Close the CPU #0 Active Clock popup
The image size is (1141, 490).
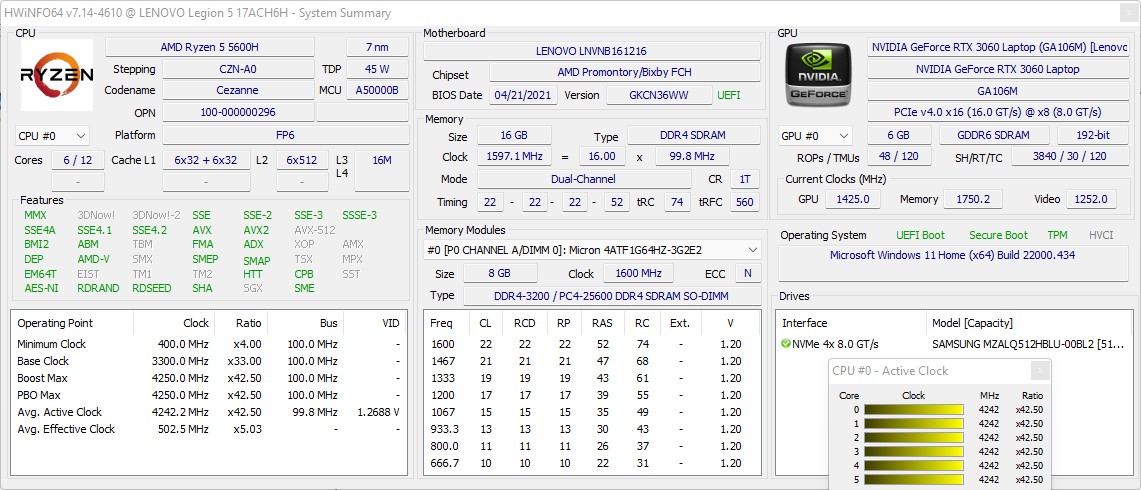click(x=1040, y=371)
